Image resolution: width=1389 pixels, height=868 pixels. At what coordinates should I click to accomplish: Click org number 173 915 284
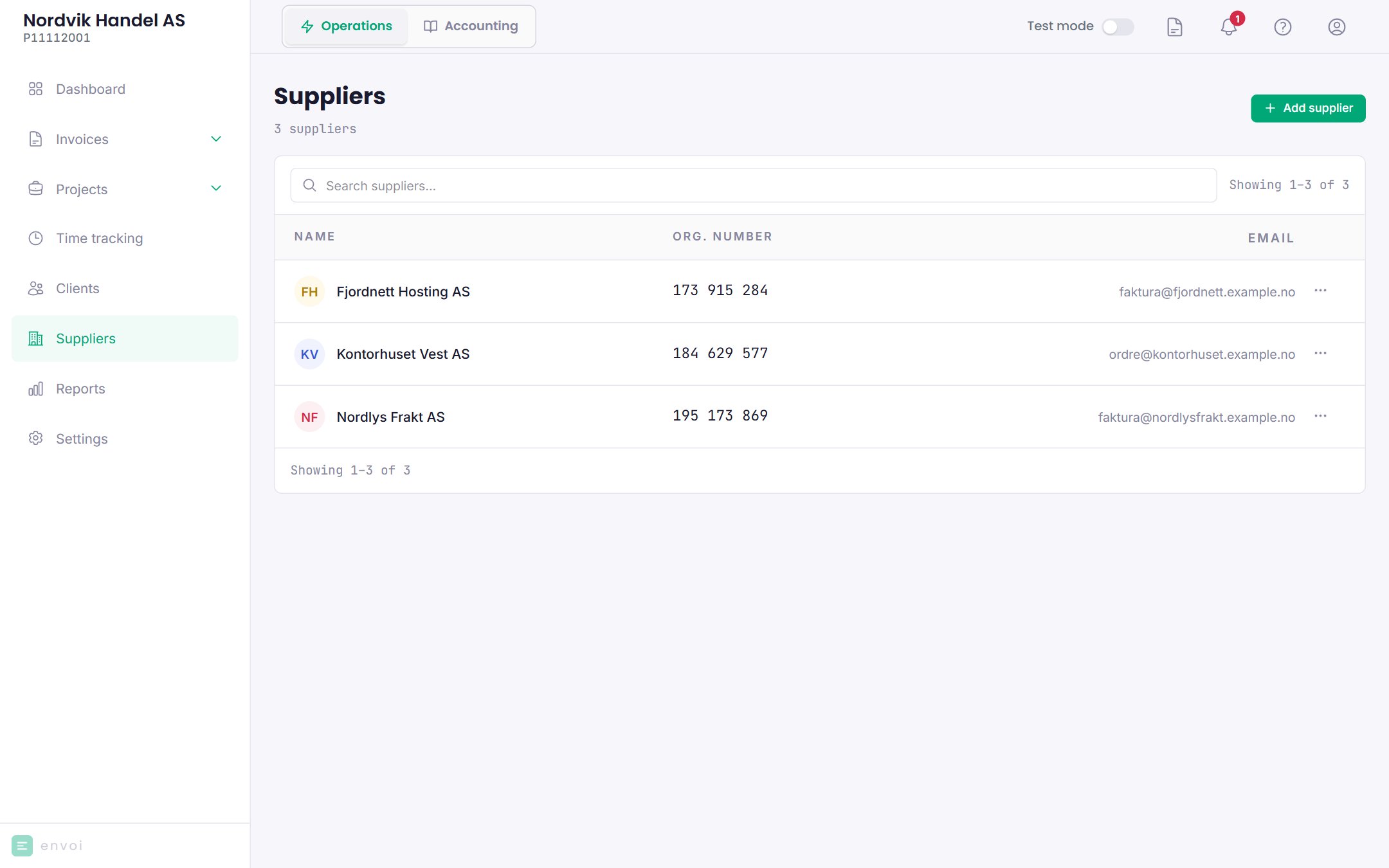pyautogui.click(x=720, y=291)
